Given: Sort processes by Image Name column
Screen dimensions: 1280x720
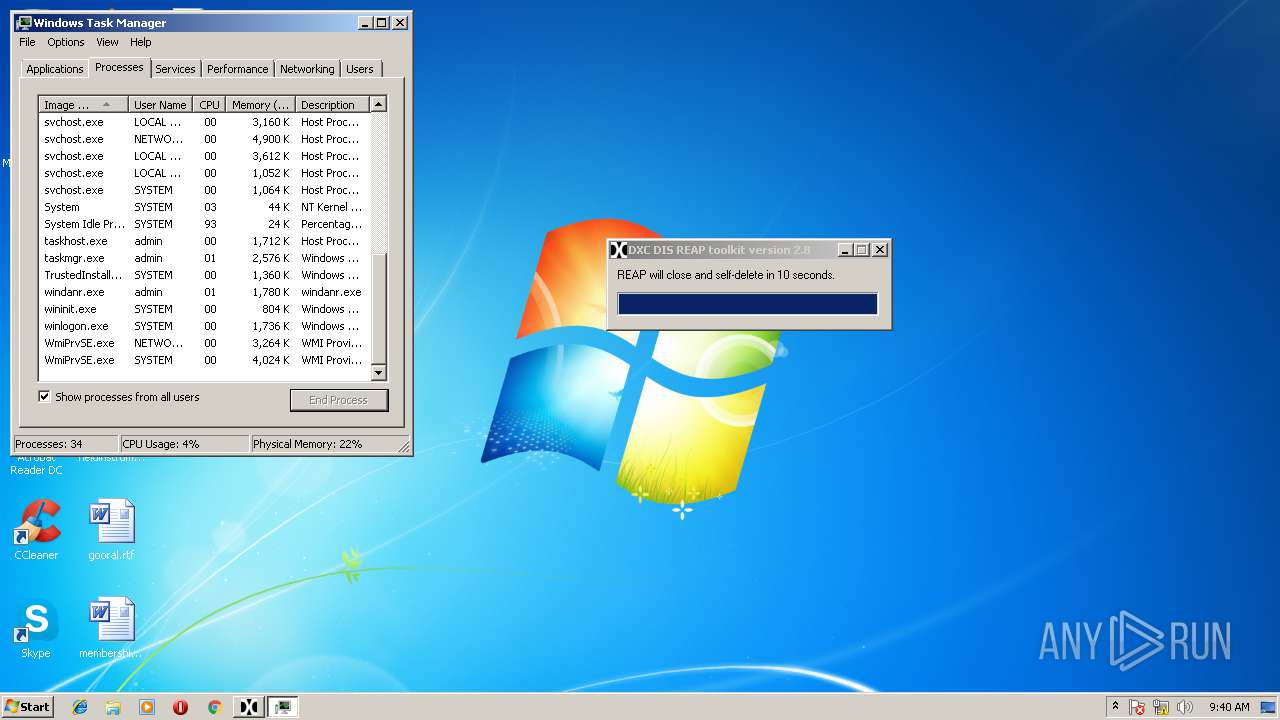Looking at the screenshot, I should pyautogui.click(x=84, y=105).
